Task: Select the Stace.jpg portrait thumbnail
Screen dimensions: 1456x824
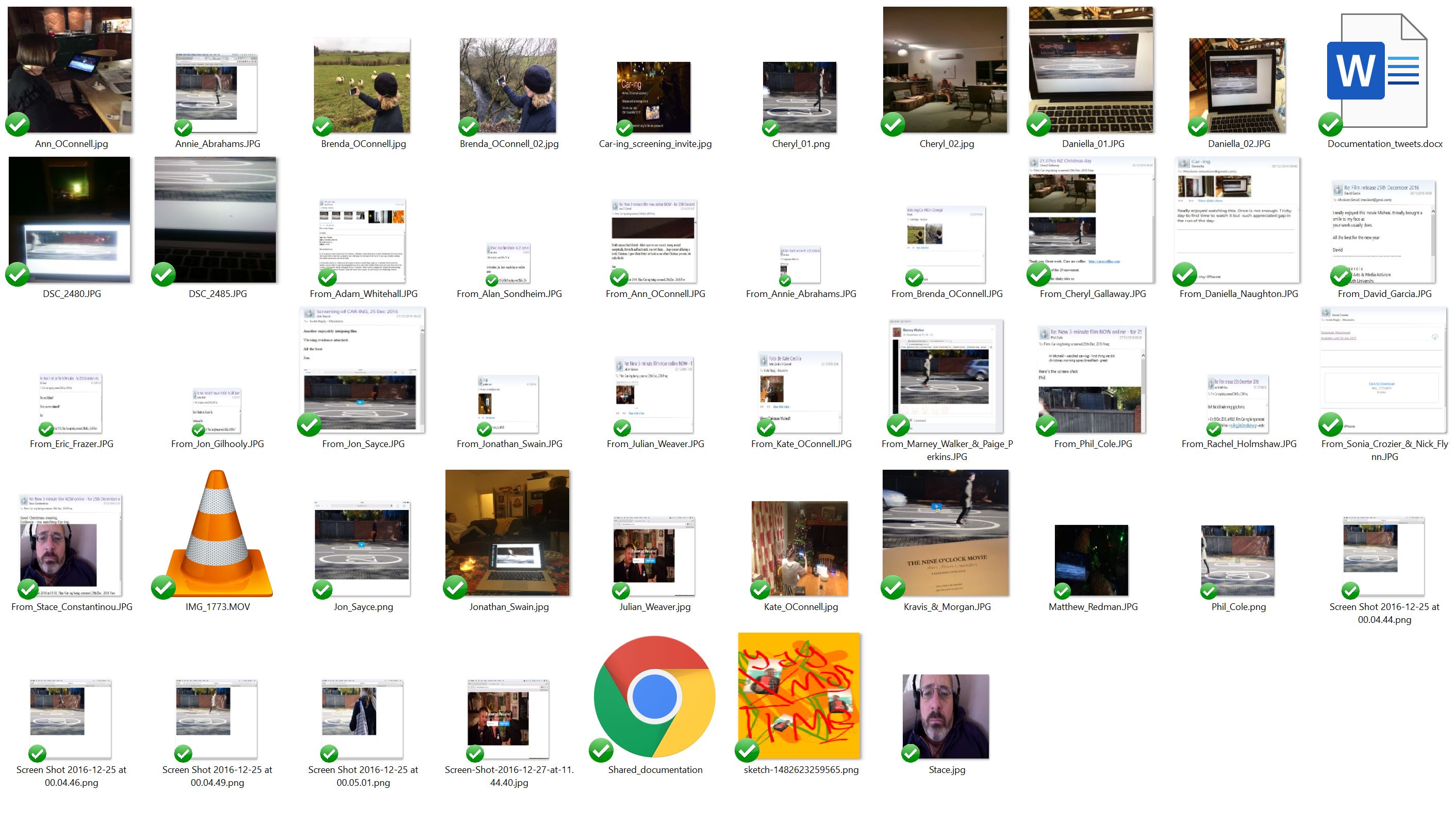Action: (946, 716)
